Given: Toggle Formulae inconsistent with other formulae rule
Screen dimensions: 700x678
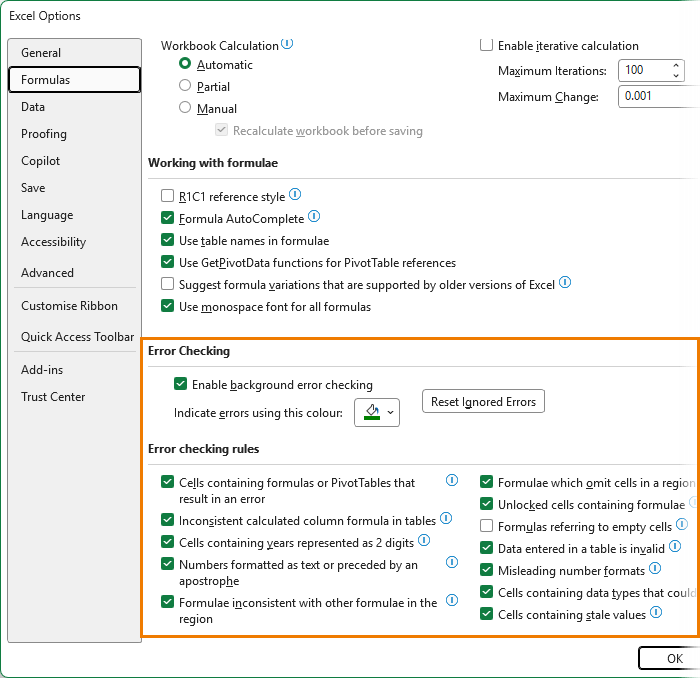Looking at the screenshot, I should pos(167,602).
